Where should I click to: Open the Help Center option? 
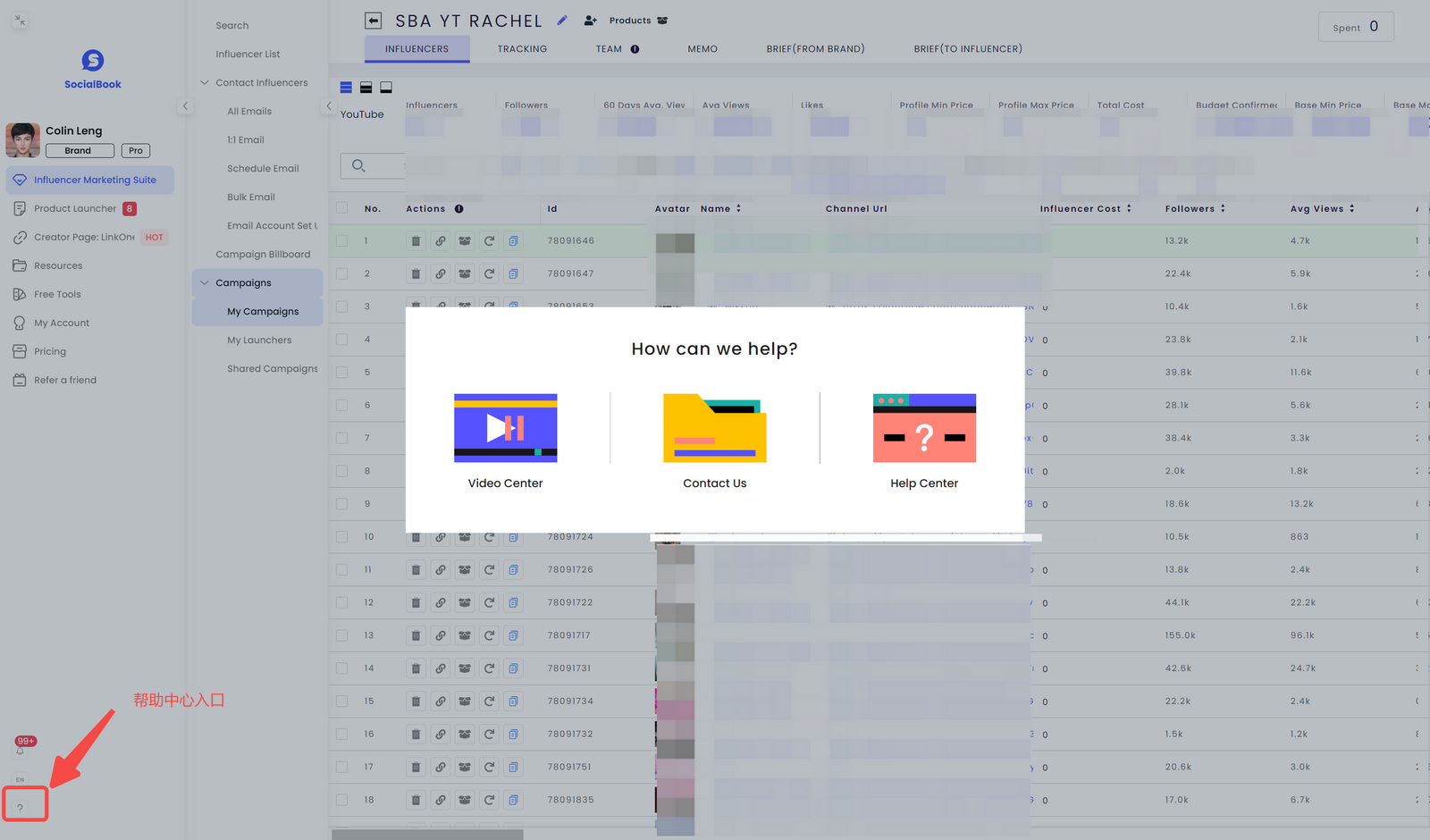924,441
